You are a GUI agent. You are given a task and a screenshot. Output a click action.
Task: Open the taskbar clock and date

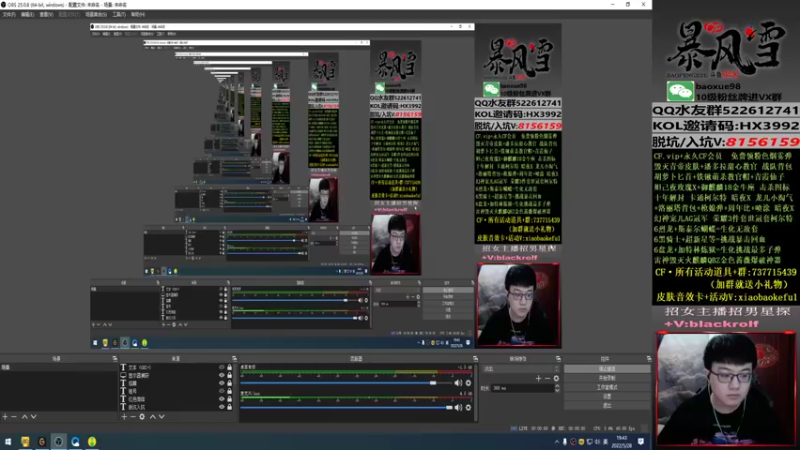click(622, 442)
